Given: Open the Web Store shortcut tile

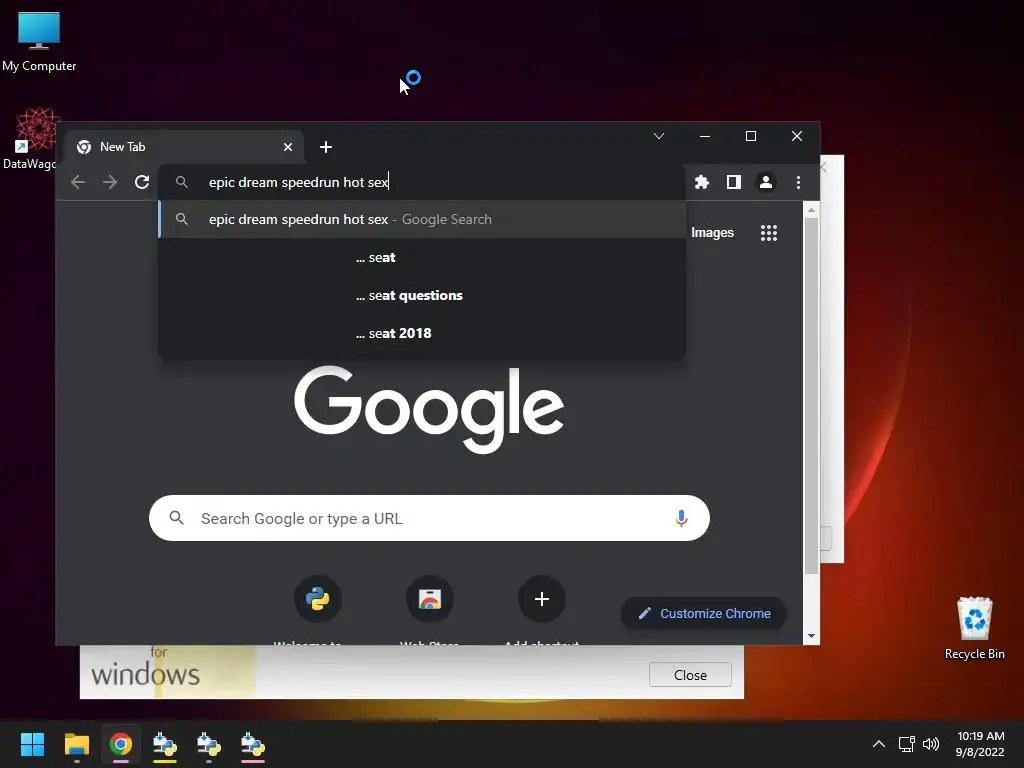Looking at the screenshot, I should click(x=430, y=599).
